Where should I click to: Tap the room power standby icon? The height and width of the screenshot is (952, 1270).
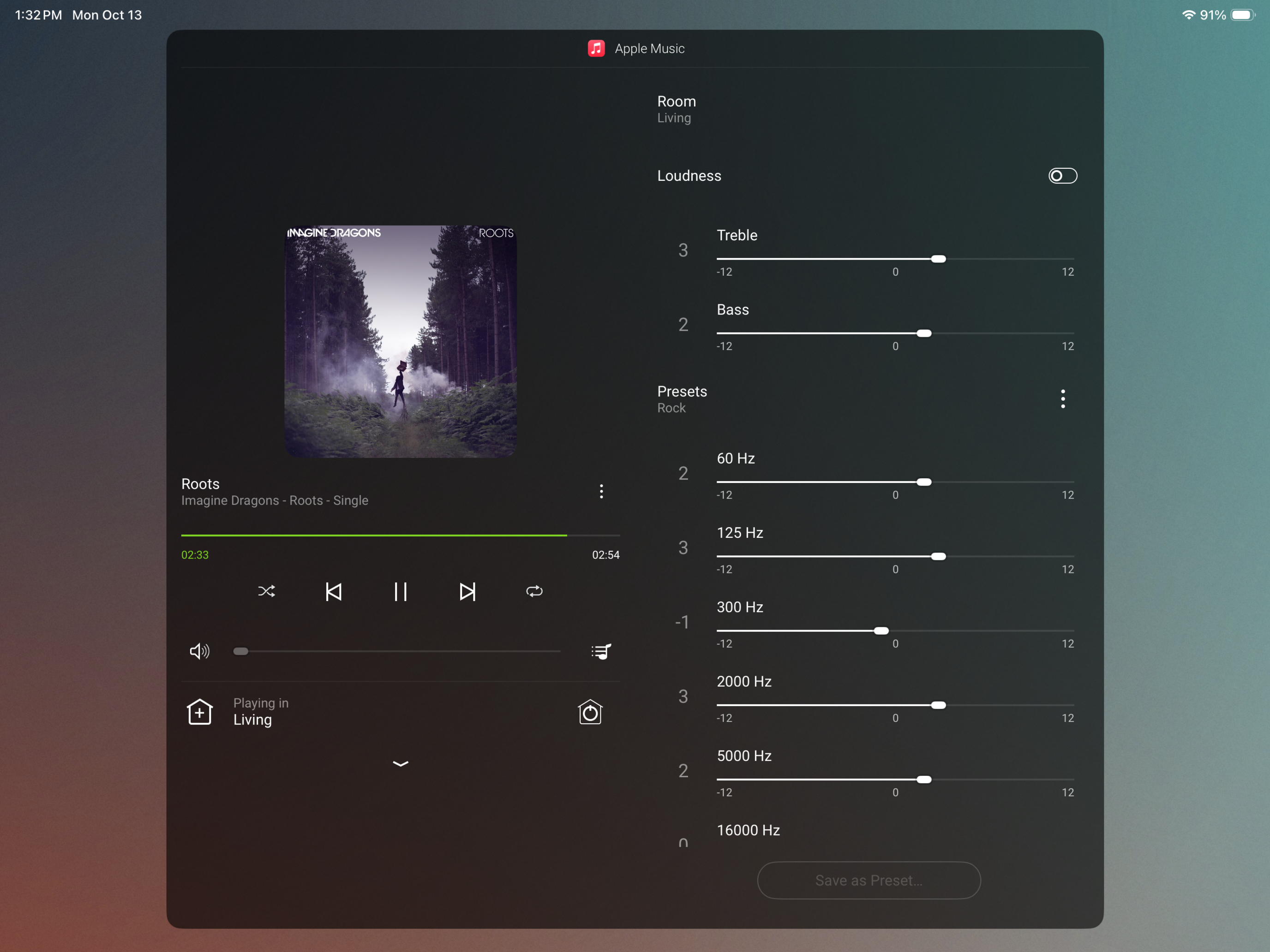pos(590,712)
